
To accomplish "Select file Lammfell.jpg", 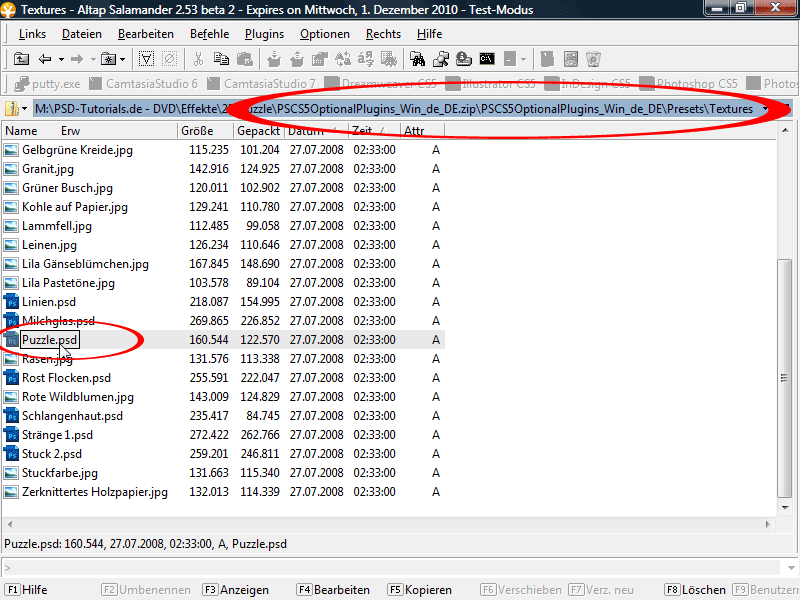I will click(57, 226).
